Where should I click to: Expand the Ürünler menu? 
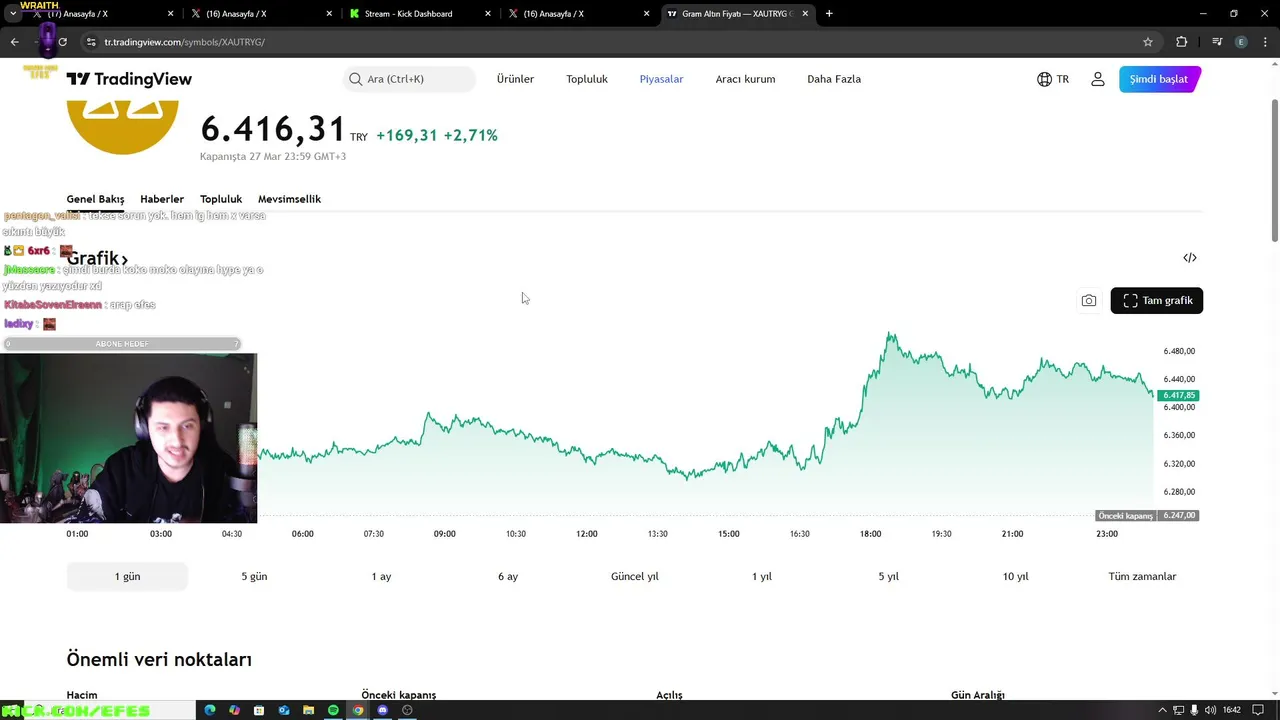tap(515, 79)
